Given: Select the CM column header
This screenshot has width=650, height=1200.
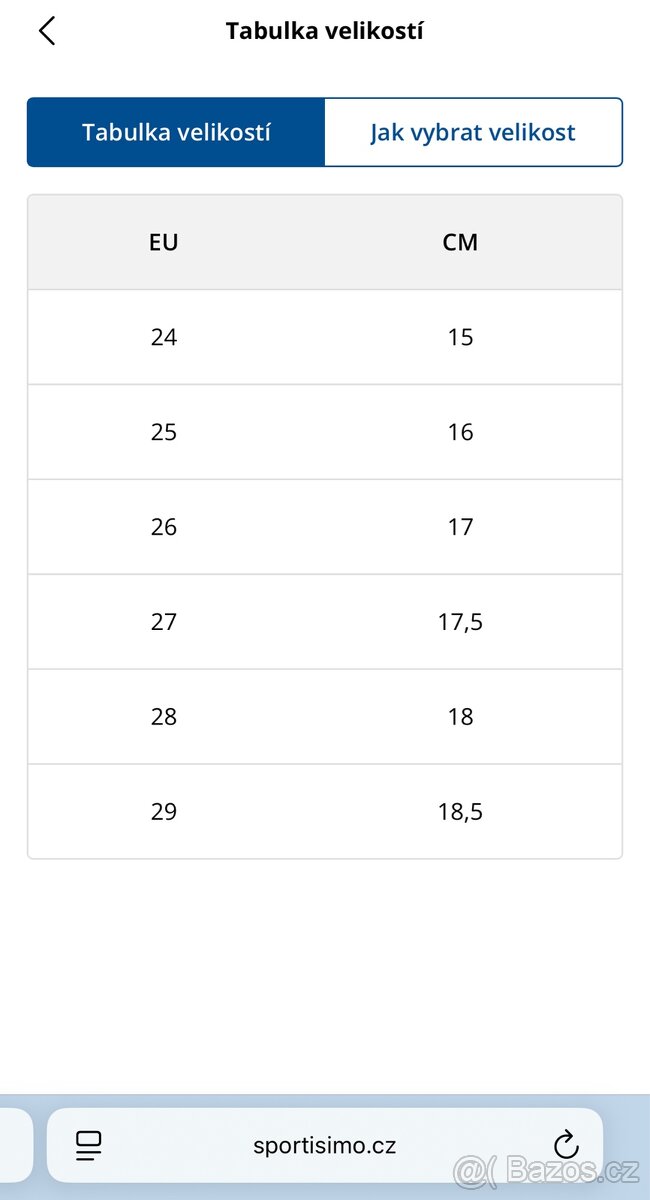Looking at the screenshot, I should (x=460, y=242).
